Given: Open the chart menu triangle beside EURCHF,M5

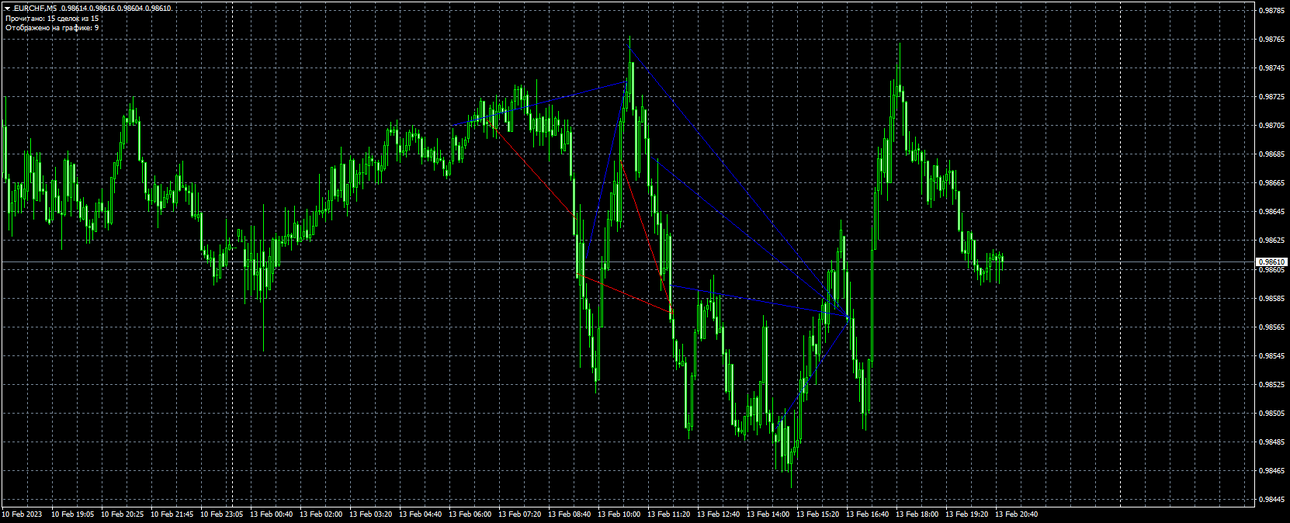Looking at the screenshot, I should click(x=8, y=8).
